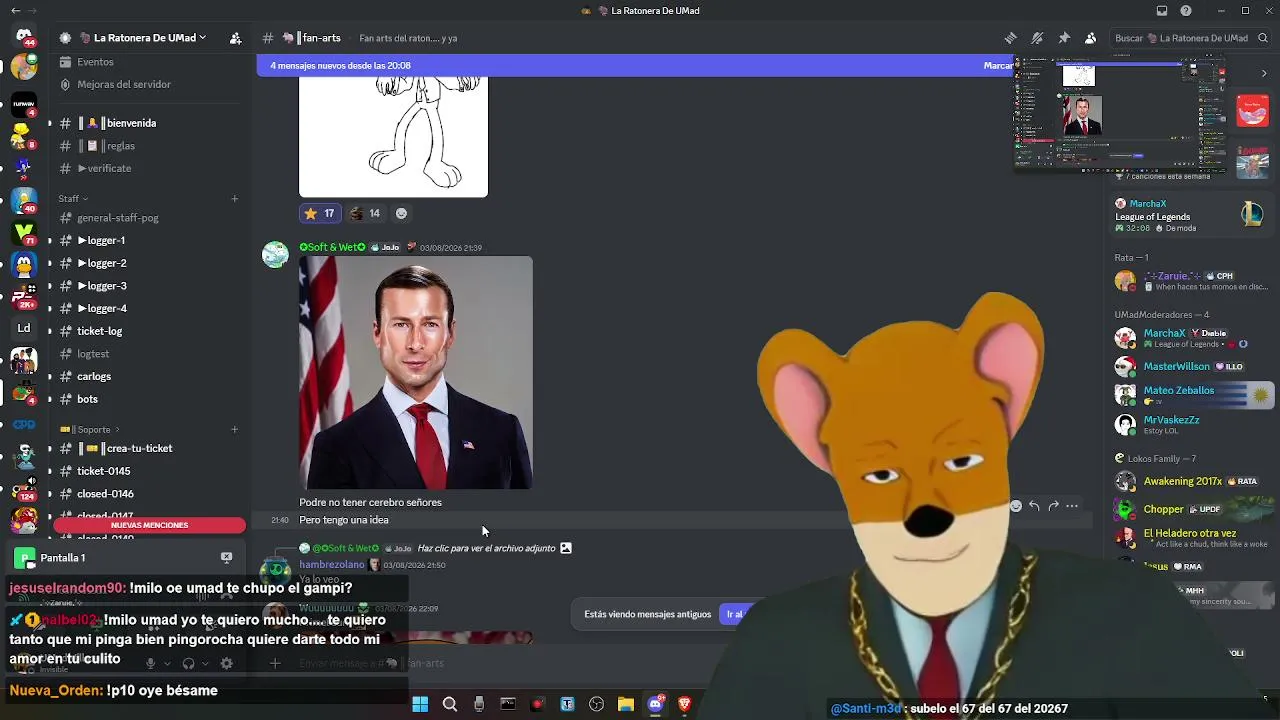Click Soft & Wet author name
Viewport: 1280px width, 720px height.
pyautogui.click(x=333, y=247)
